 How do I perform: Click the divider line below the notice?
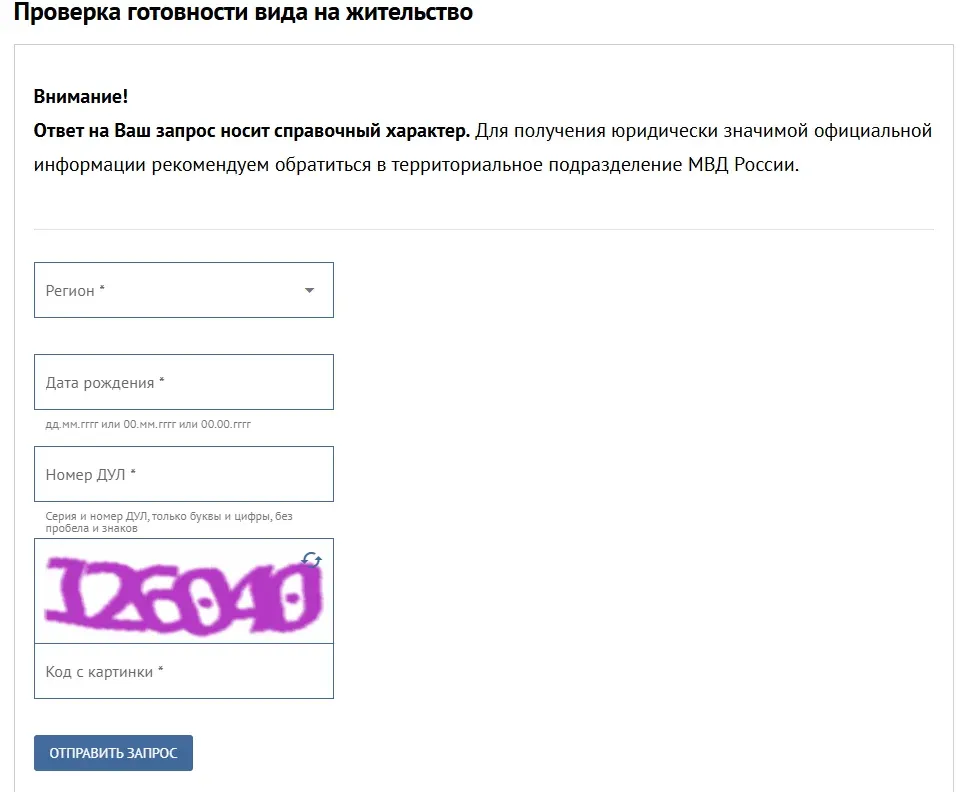(x=484, y=229)
